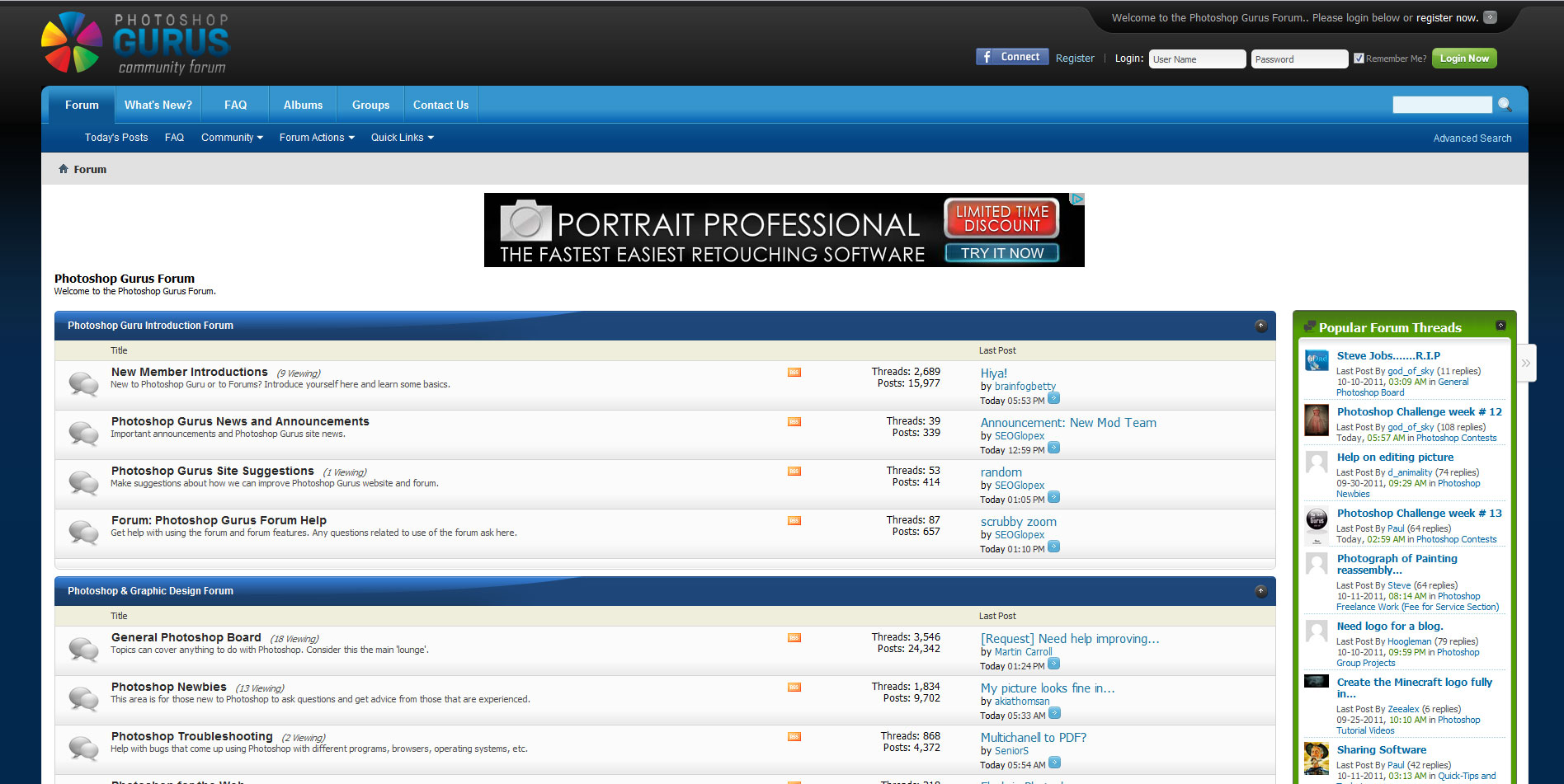Open the Community dropdown menu
The height and width of the screenshot is (784, 1564).
point(232,138)
